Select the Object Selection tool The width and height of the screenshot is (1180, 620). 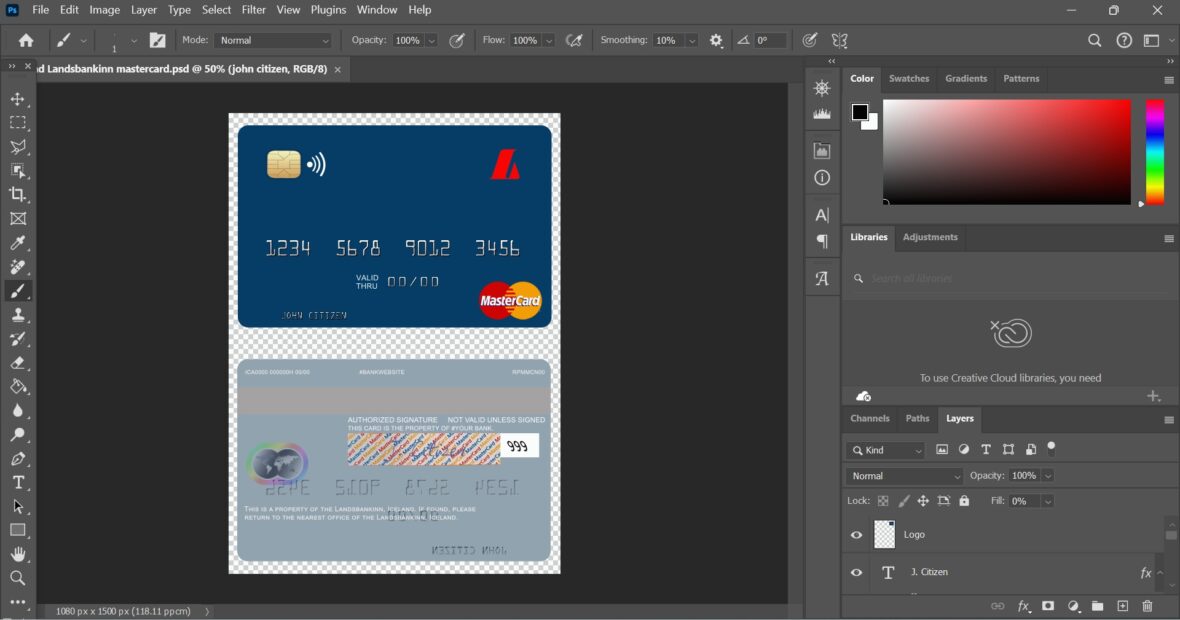[x=17, y=171]
